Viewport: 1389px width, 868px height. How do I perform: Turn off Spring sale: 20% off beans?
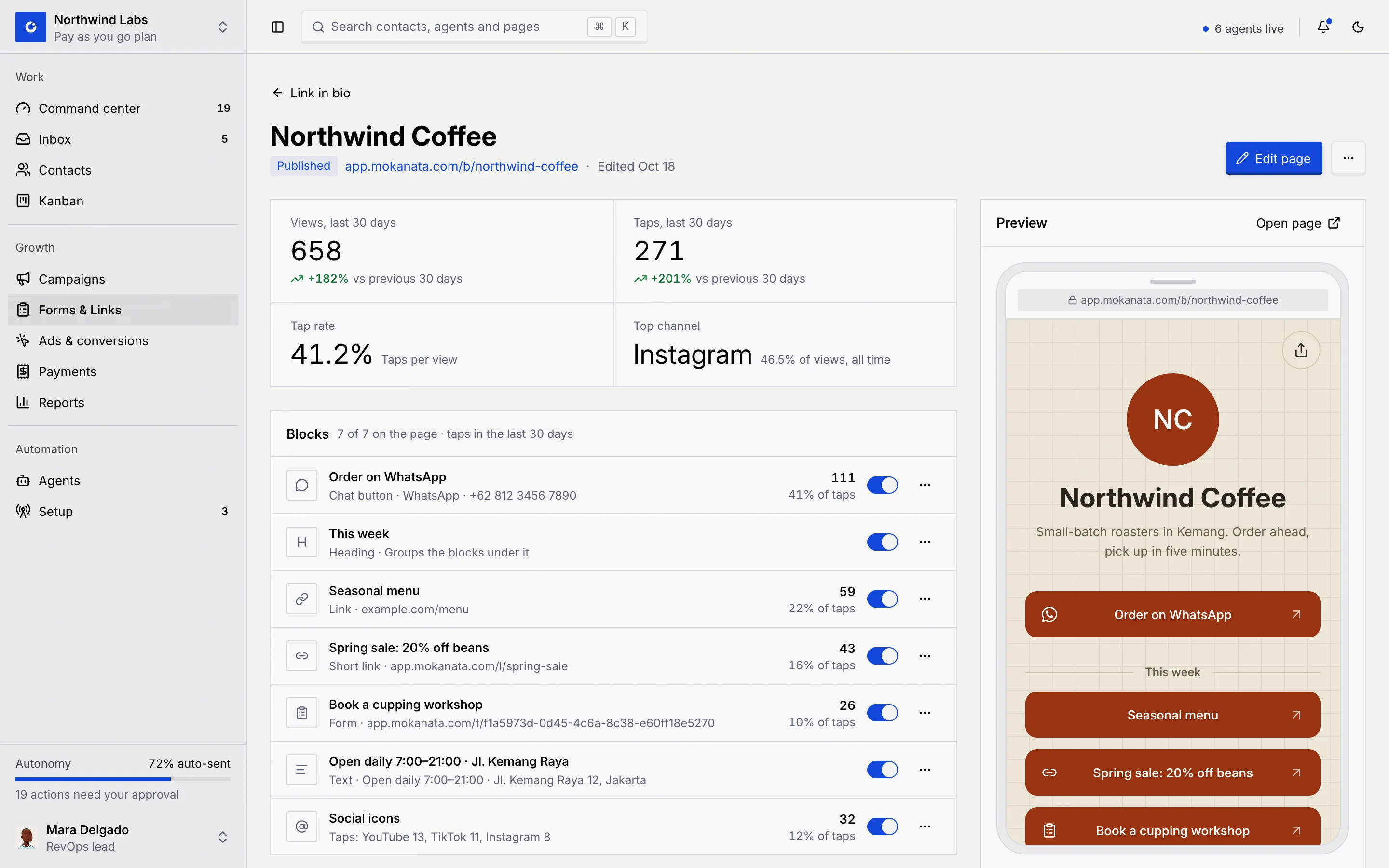coord(882,656)
